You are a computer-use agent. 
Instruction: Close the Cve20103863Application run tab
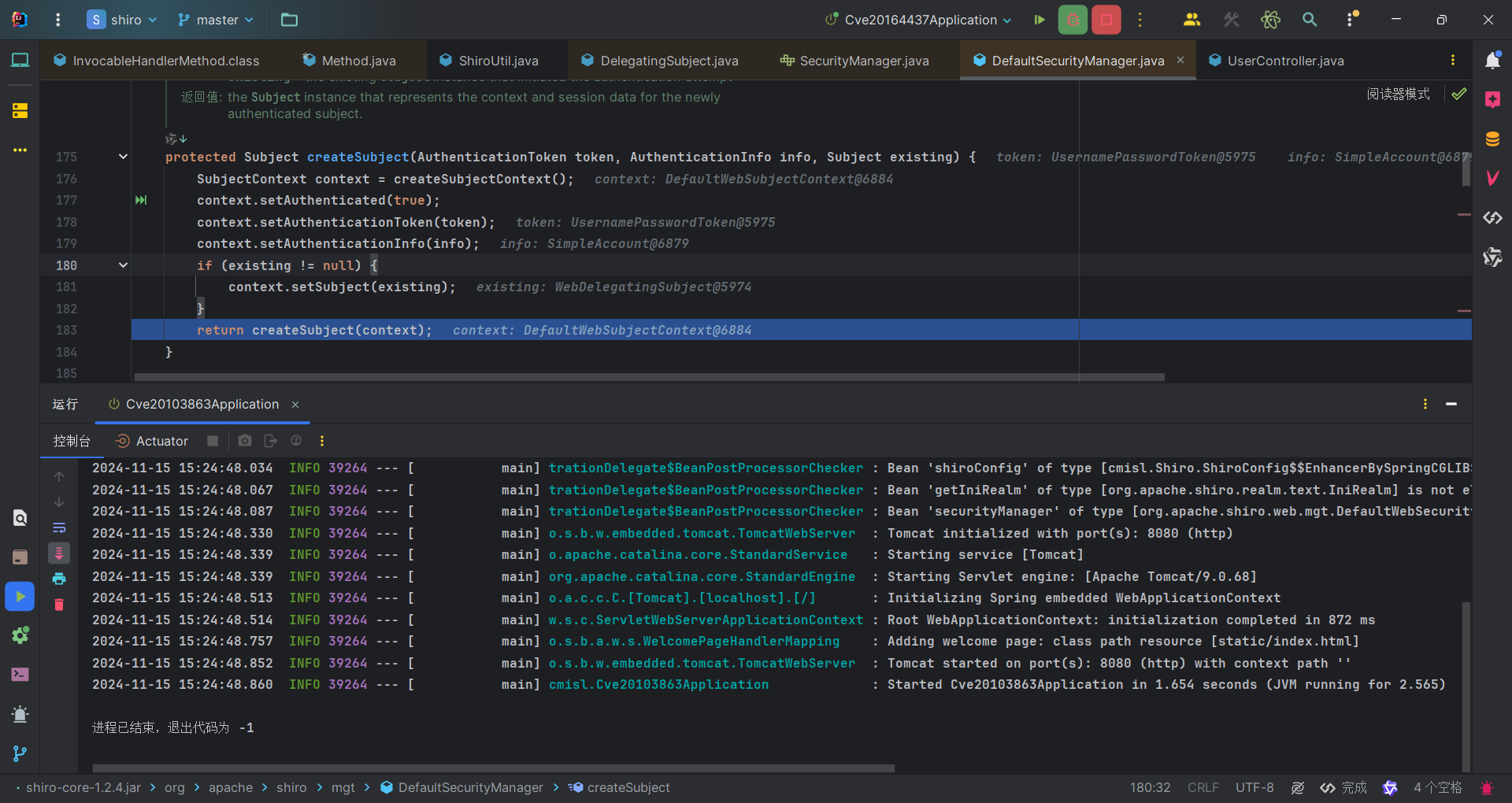(295, 404)
